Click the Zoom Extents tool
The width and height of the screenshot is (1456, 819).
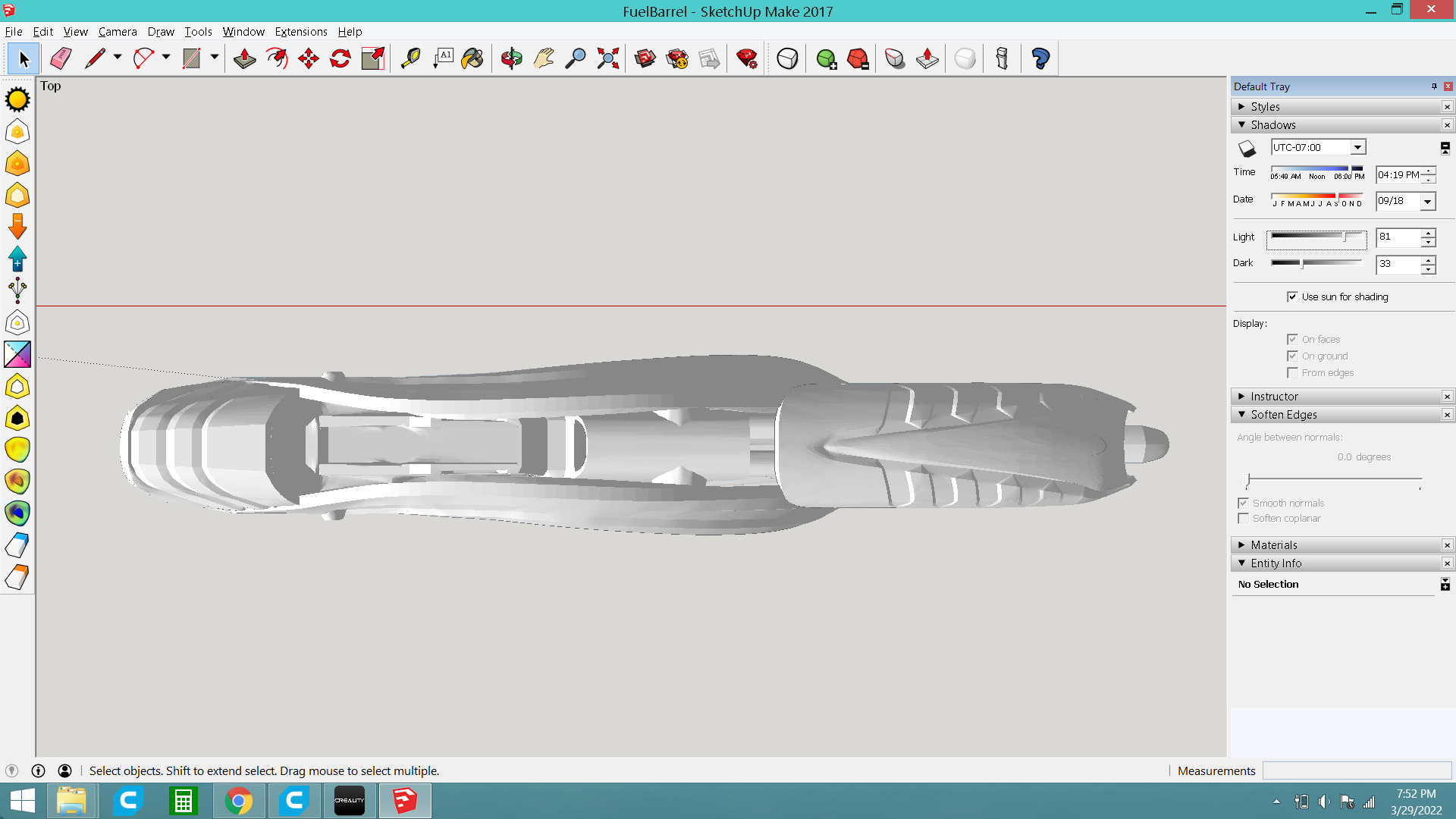point(607,58)
